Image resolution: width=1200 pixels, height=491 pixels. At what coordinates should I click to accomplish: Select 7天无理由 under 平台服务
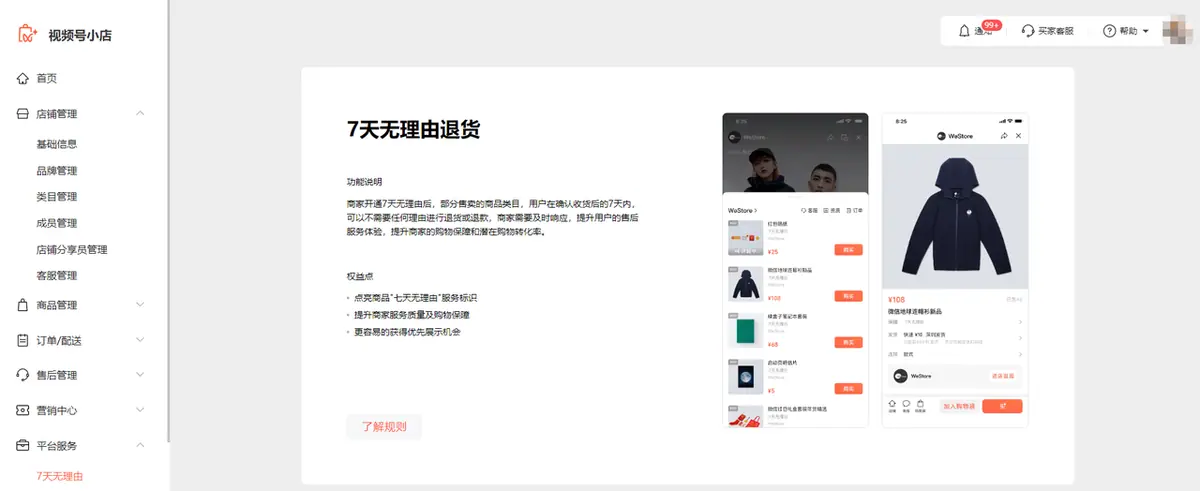[x=60, y=476]
